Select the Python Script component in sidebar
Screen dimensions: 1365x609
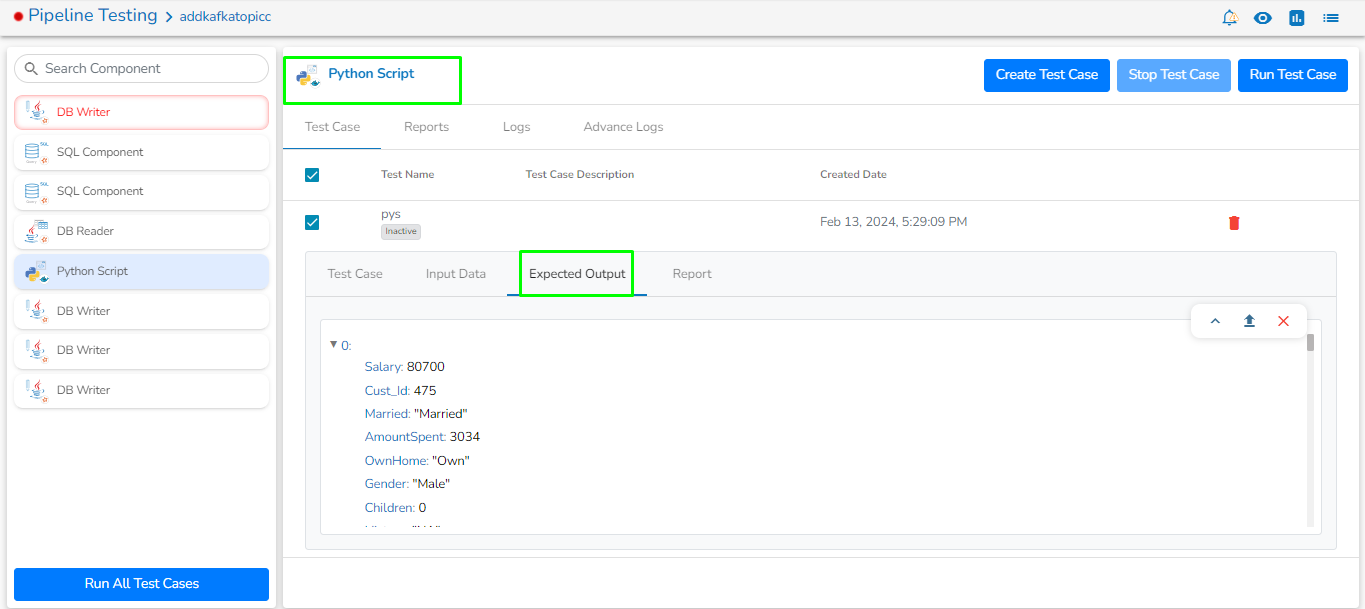tap(141, 271)
